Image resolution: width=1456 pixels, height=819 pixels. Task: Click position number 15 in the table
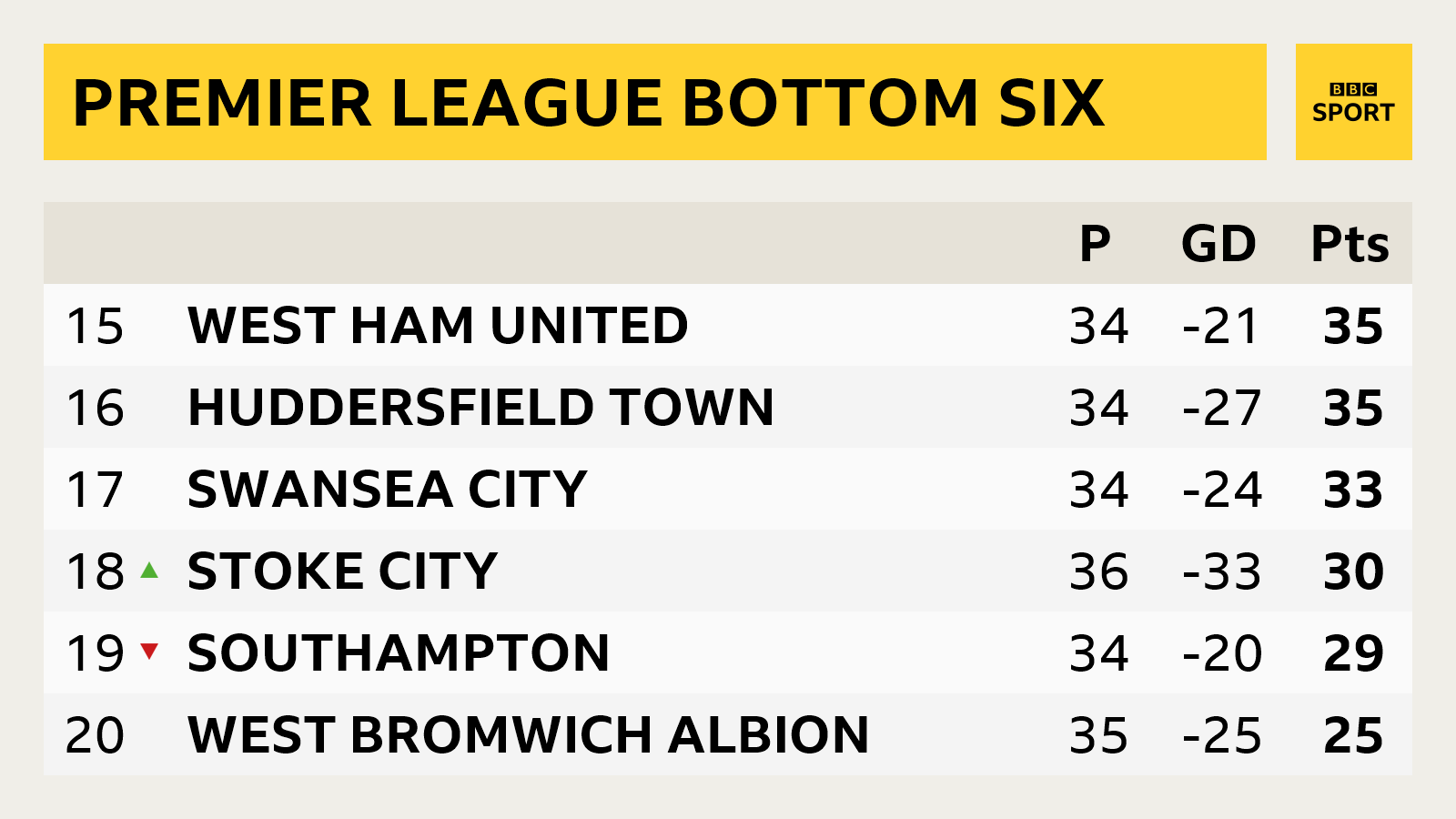(x=95, y=326)
